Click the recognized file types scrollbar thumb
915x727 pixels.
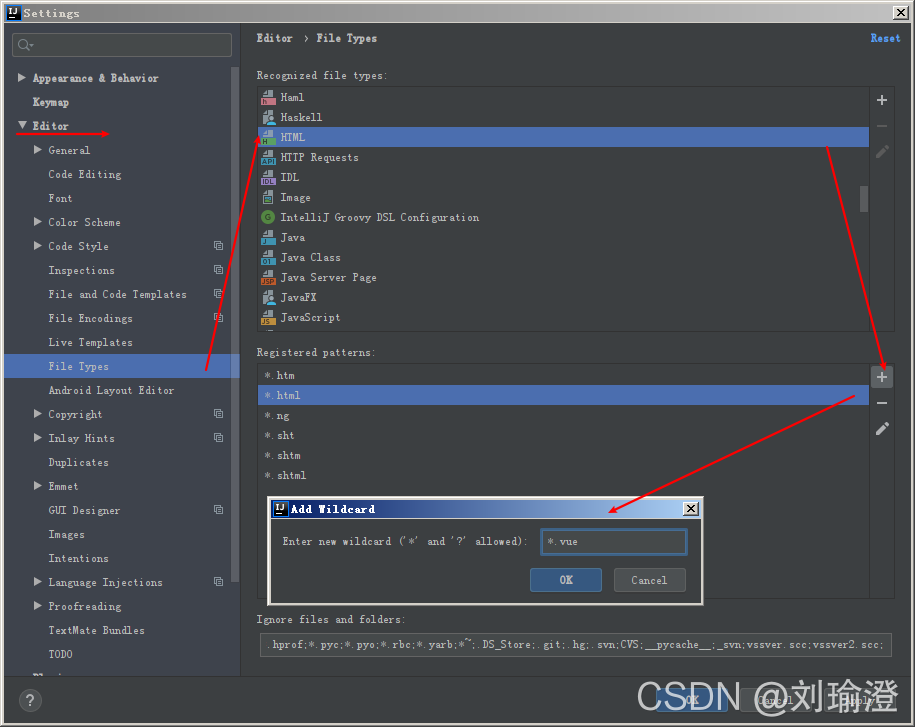coord(864,199)
